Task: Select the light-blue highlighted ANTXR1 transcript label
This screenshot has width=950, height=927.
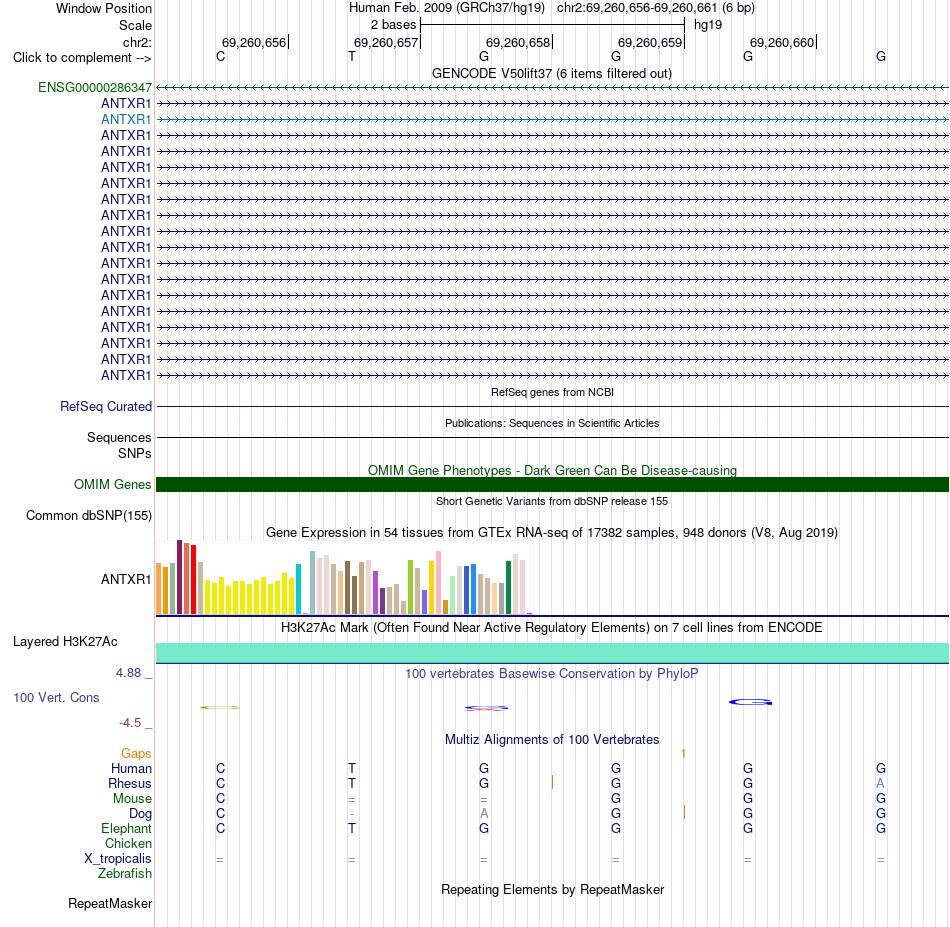Action: pos(126,119)
